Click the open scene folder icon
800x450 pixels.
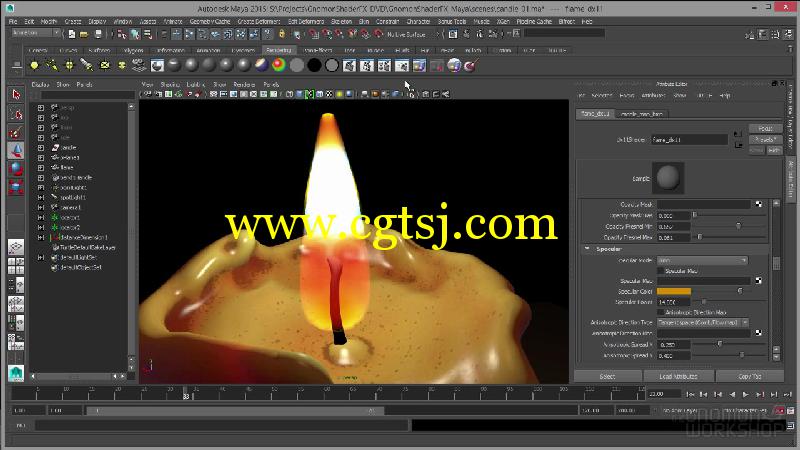[x=84, y=34]
